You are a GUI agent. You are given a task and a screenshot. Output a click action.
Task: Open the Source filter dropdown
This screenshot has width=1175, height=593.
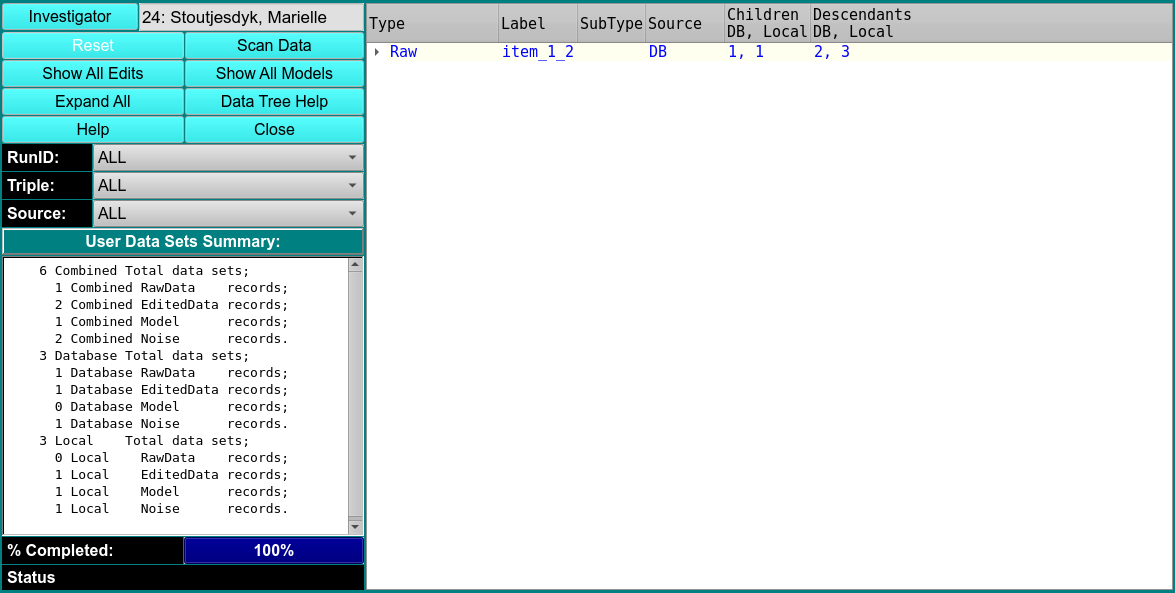[x=228, y=214]
